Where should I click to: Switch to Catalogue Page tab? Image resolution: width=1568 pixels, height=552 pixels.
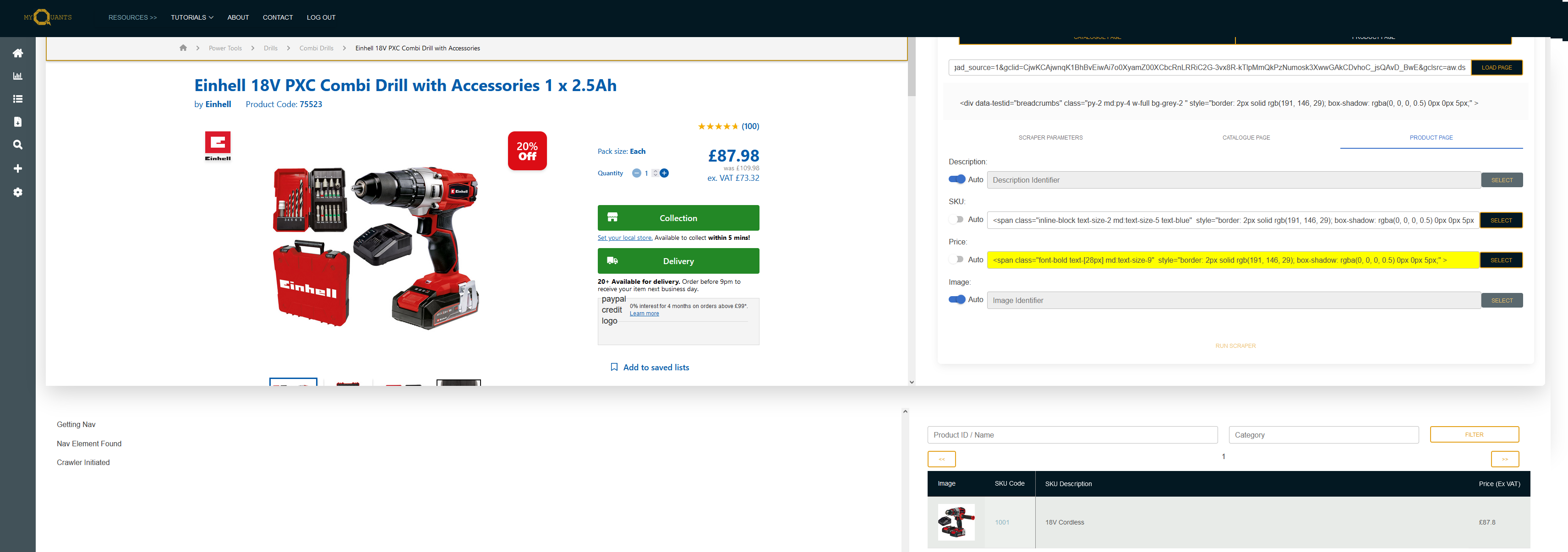(x=1246, y=137)
